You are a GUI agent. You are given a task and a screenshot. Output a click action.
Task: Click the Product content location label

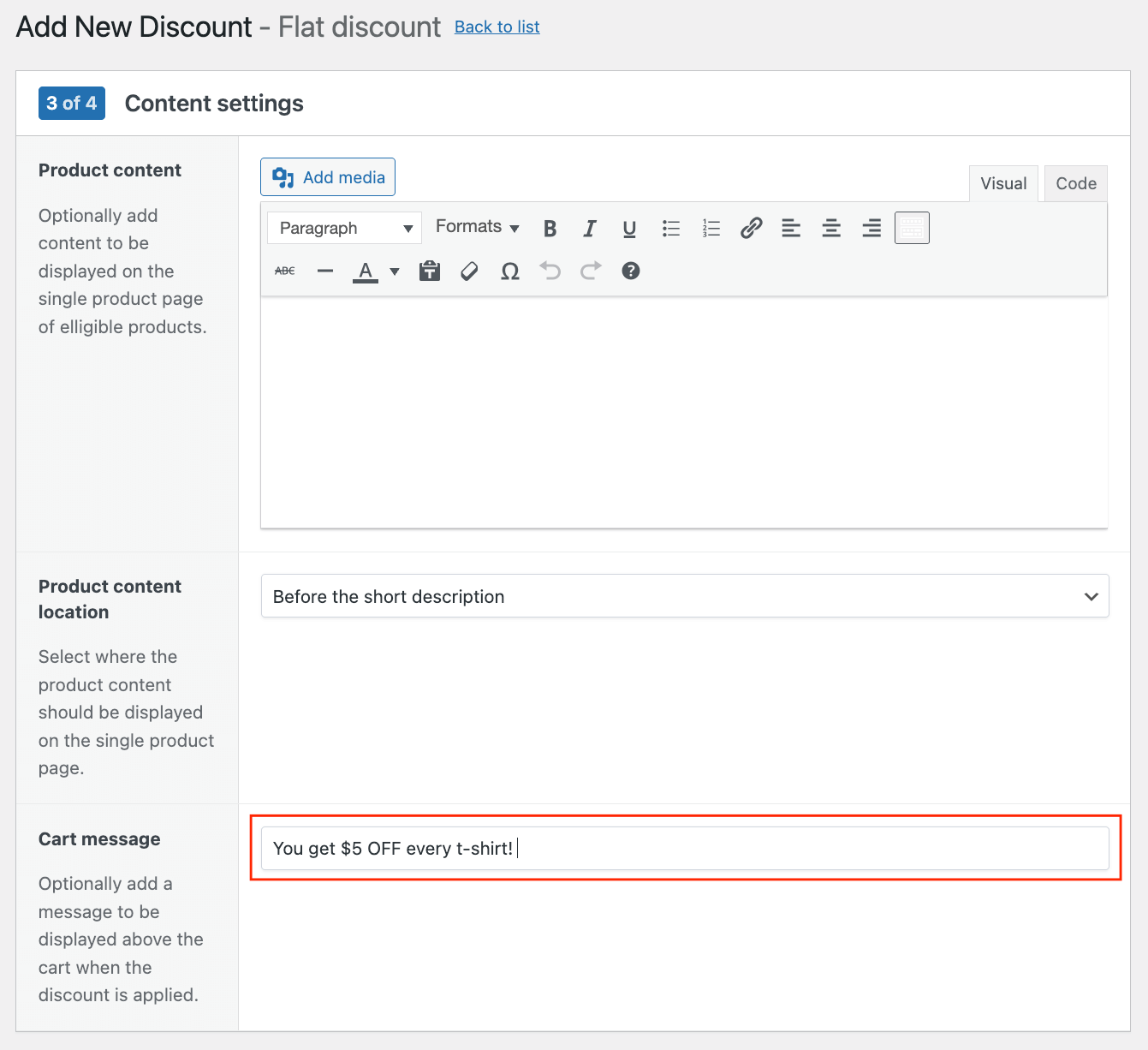[x=110, y=599]
